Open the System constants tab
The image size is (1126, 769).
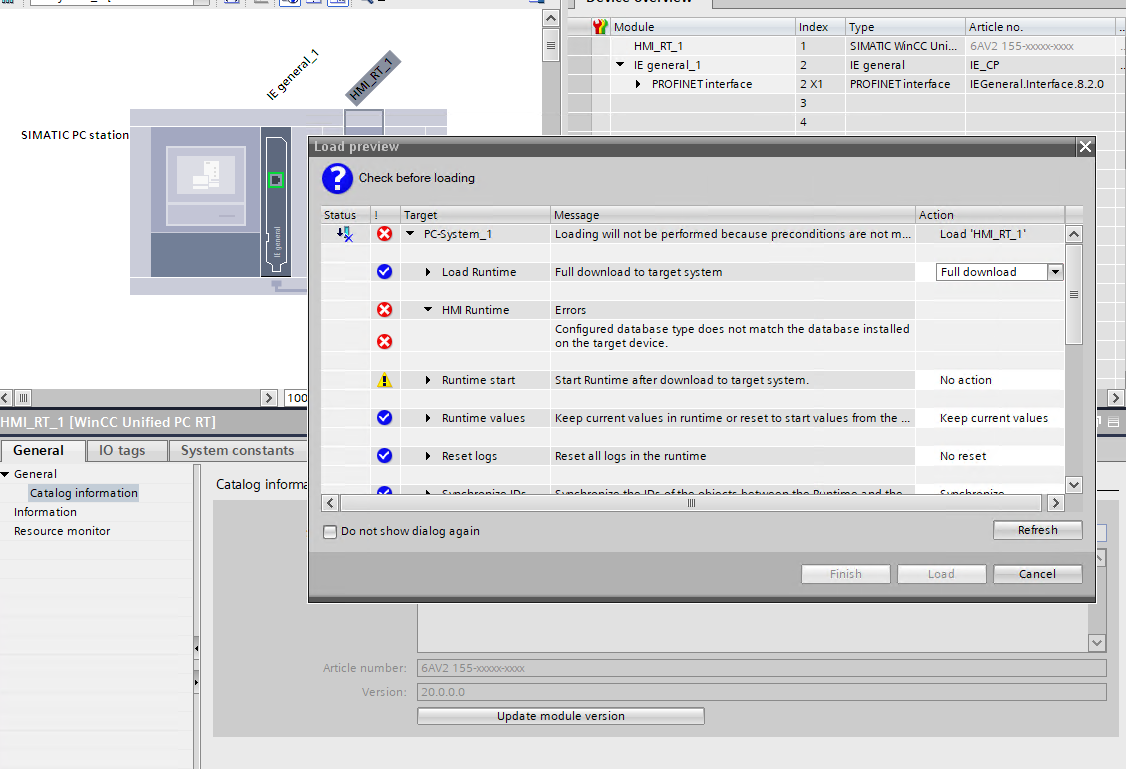pos(237,451)
